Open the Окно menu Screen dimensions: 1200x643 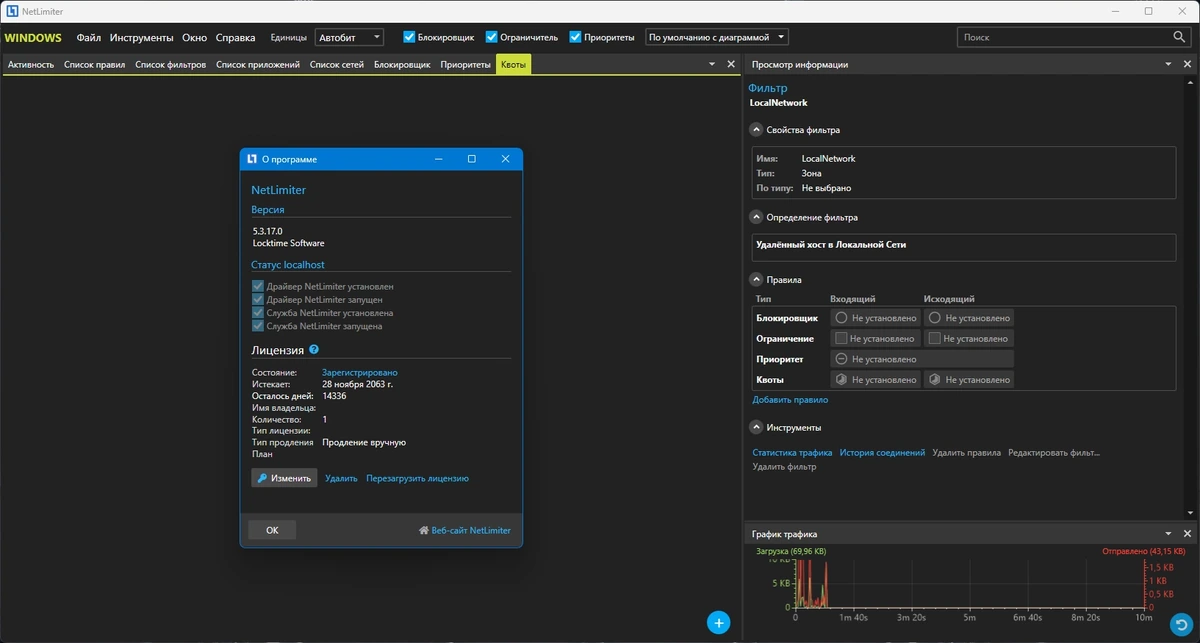pos(195,37)
